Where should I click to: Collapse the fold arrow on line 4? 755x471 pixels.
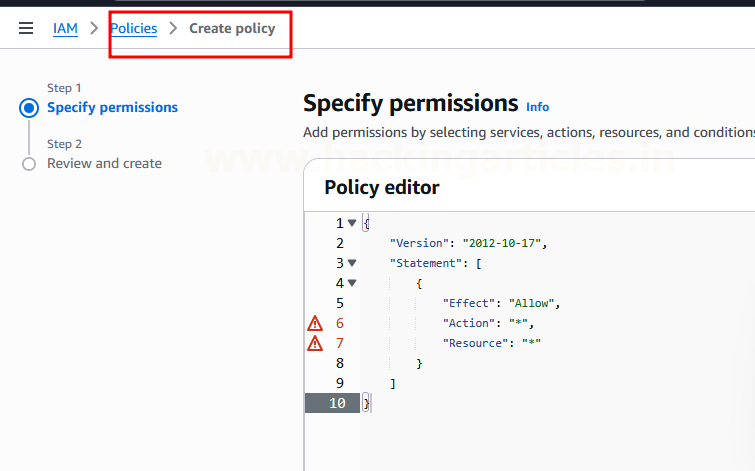point(352,283)
